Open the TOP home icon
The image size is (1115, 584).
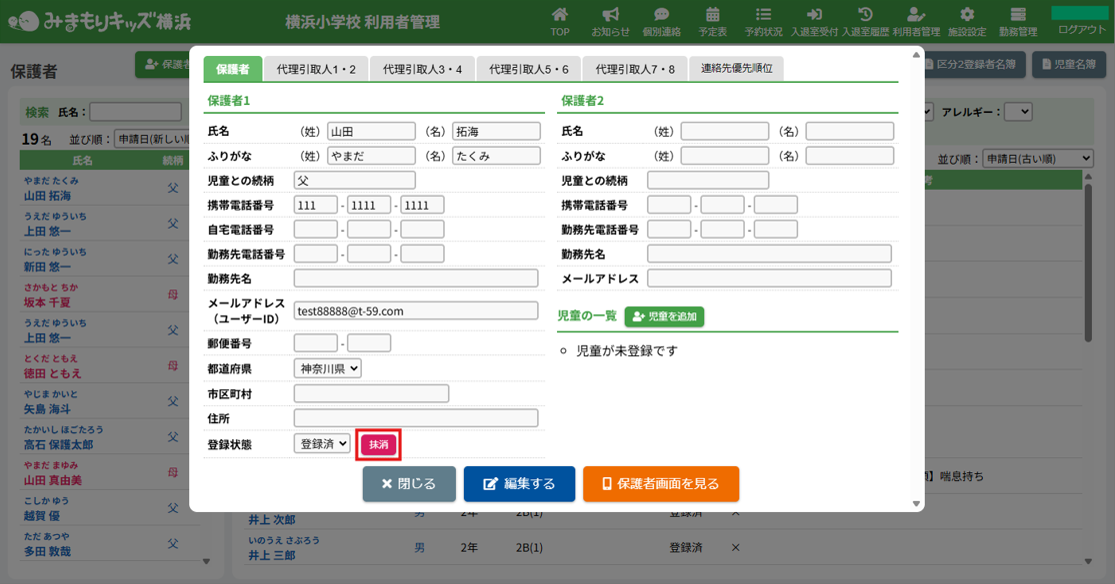tap(560, 15)
